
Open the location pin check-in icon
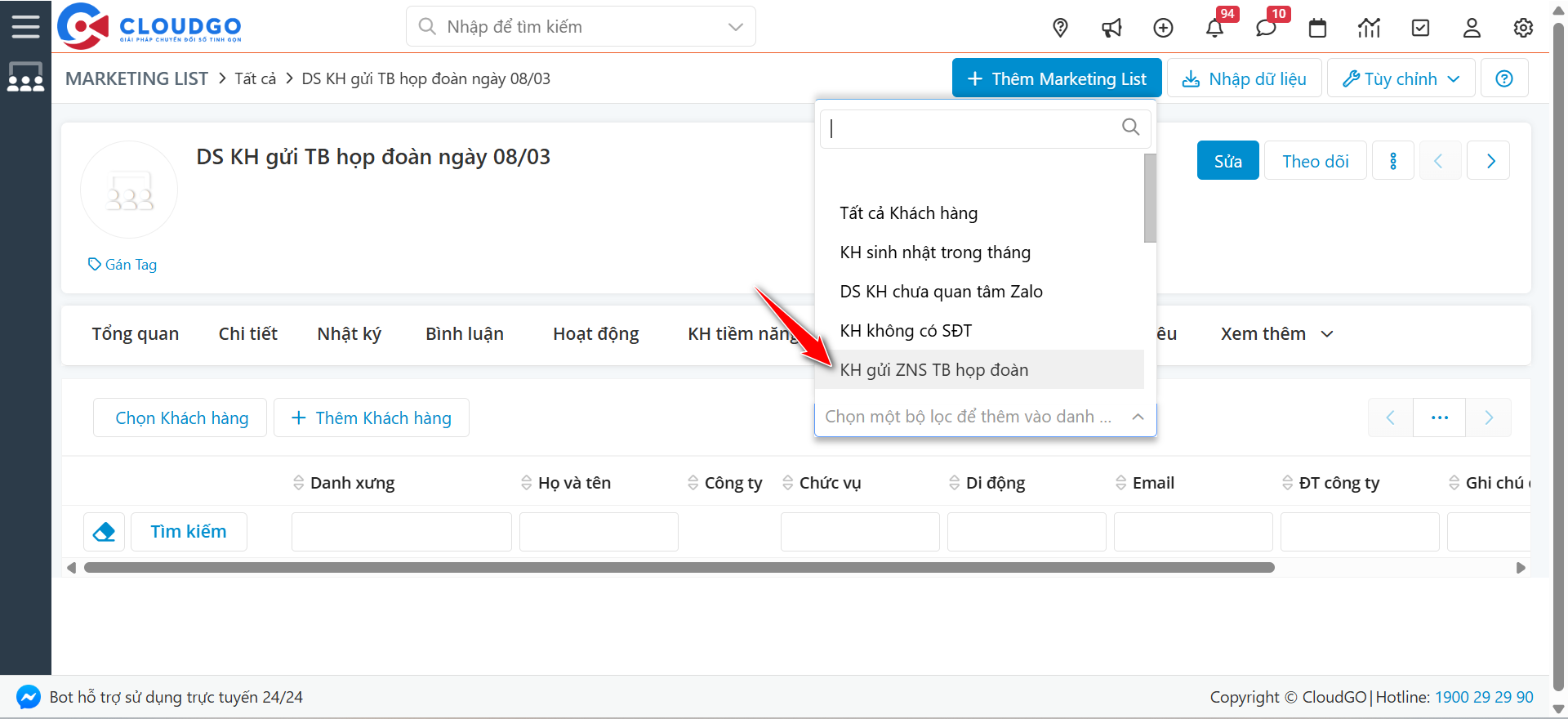[x=1060, y=28]
